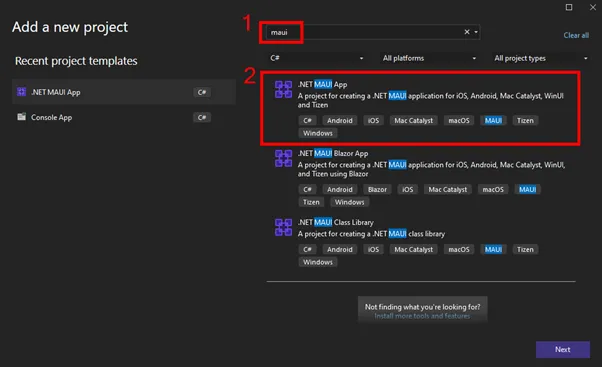Click the recent .NET MAUI App icon

[22, 92]
